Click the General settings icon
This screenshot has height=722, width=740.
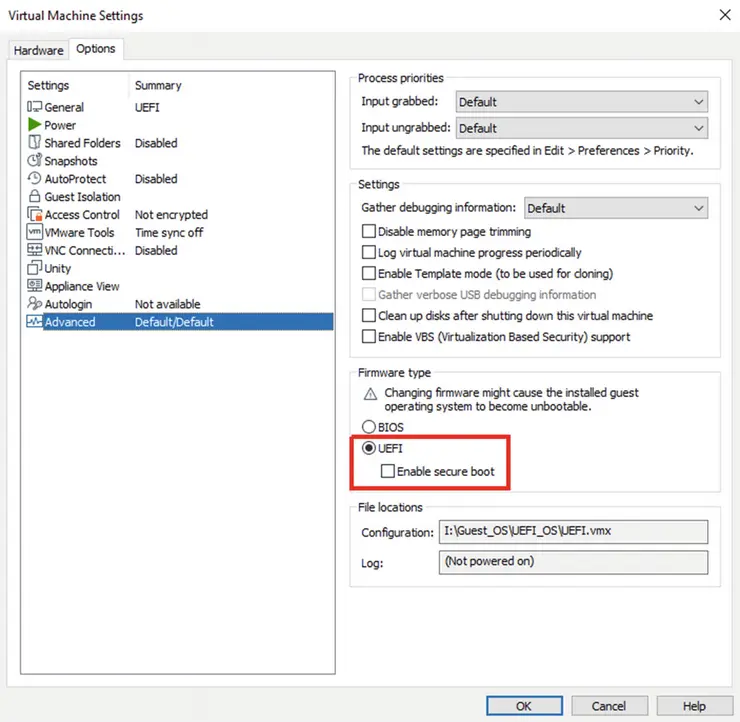coord(35,107)
